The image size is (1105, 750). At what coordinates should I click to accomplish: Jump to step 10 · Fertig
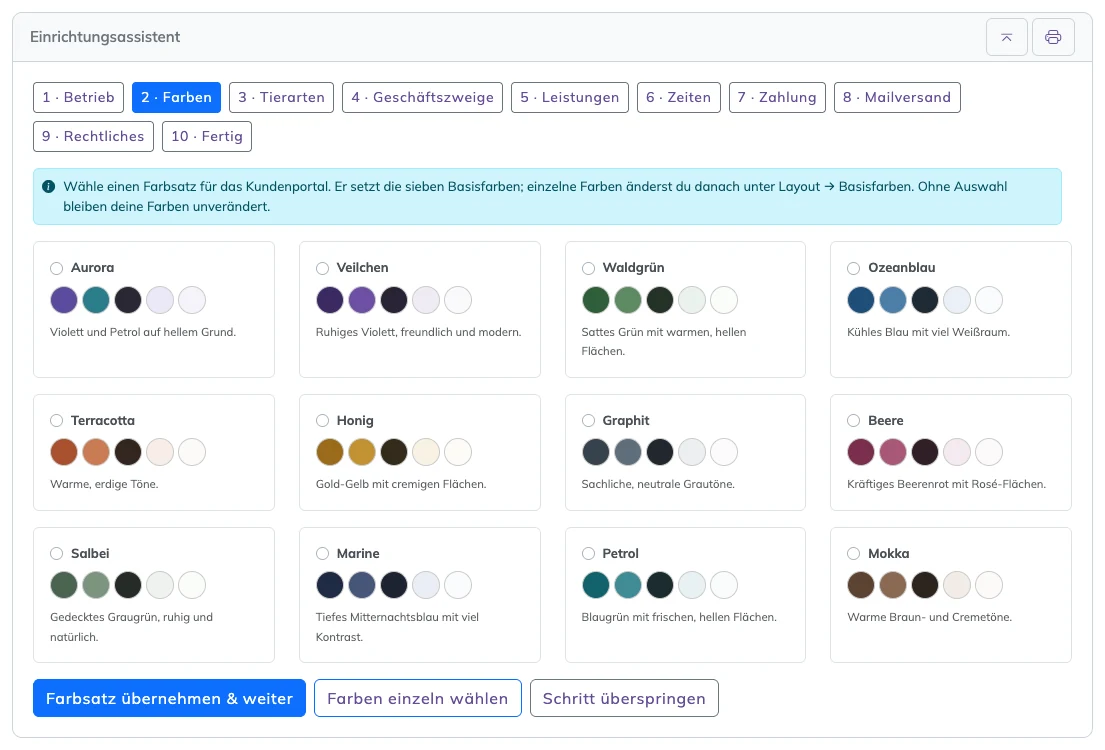[x=206, y=136]
